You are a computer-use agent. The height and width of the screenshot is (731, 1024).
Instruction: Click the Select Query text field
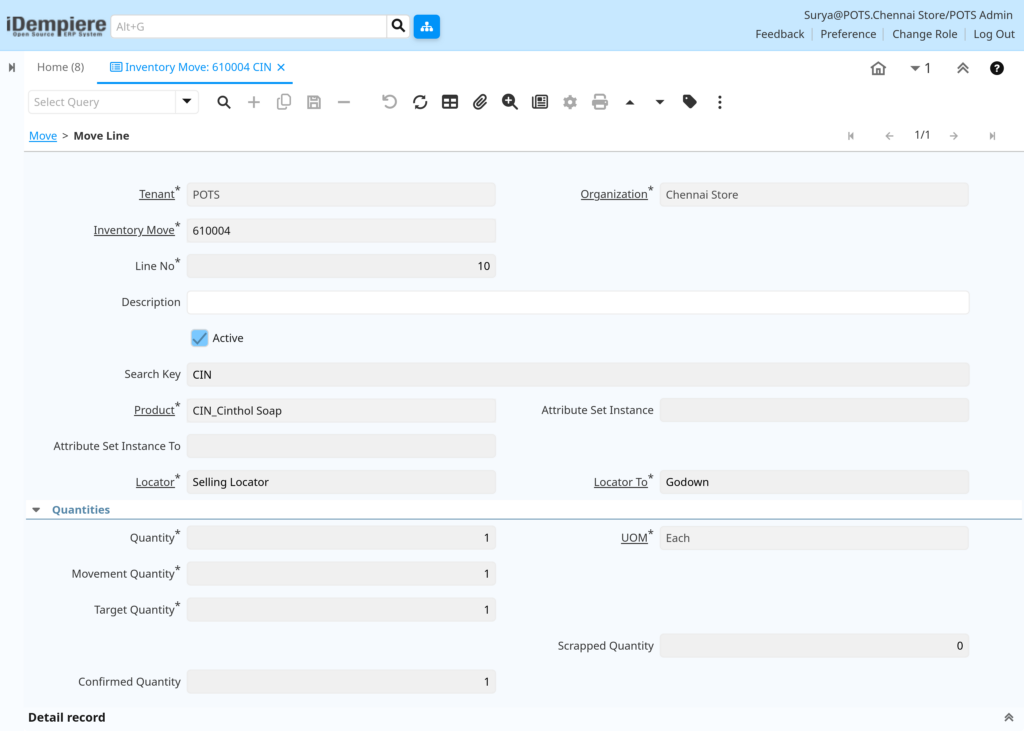pyautogui.click(x=103, y=102)
